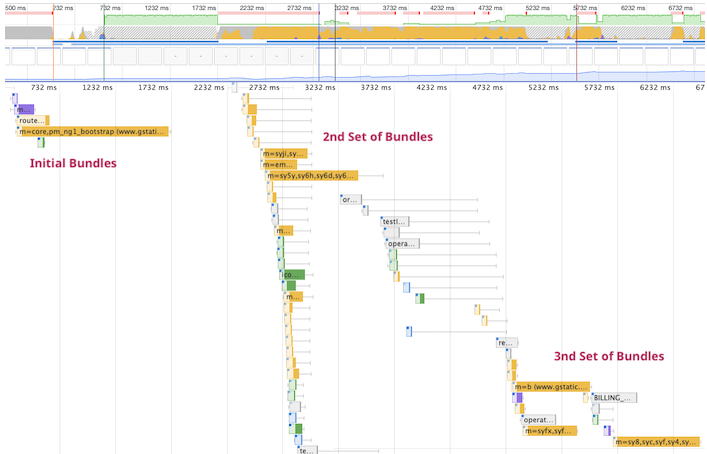Select the m=syfx,syf... bundle bar

coord(549,431)
